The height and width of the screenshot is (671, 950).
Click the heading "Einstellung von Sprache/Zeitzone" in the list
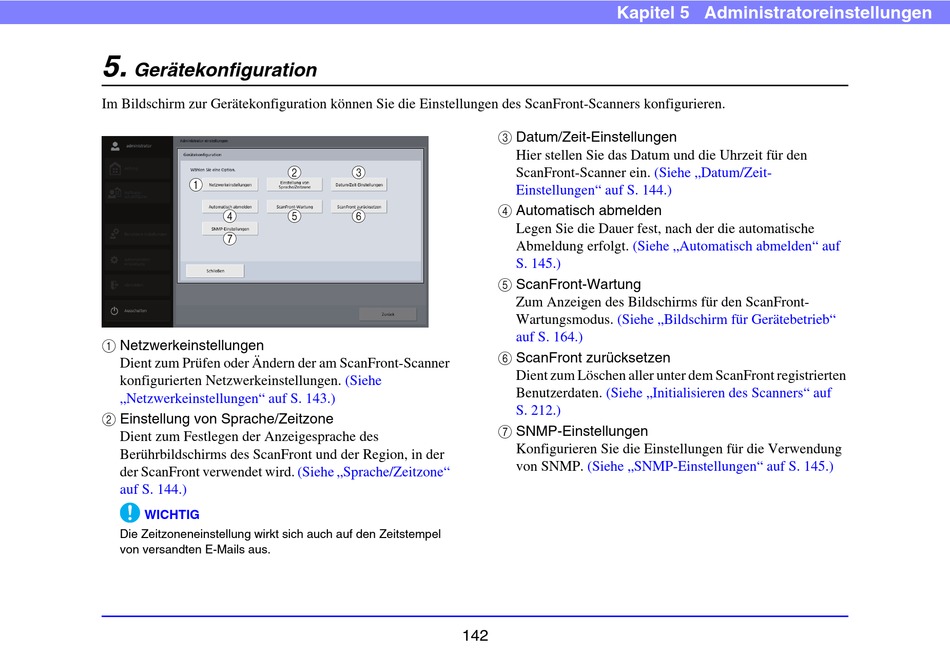coord(227,418)
